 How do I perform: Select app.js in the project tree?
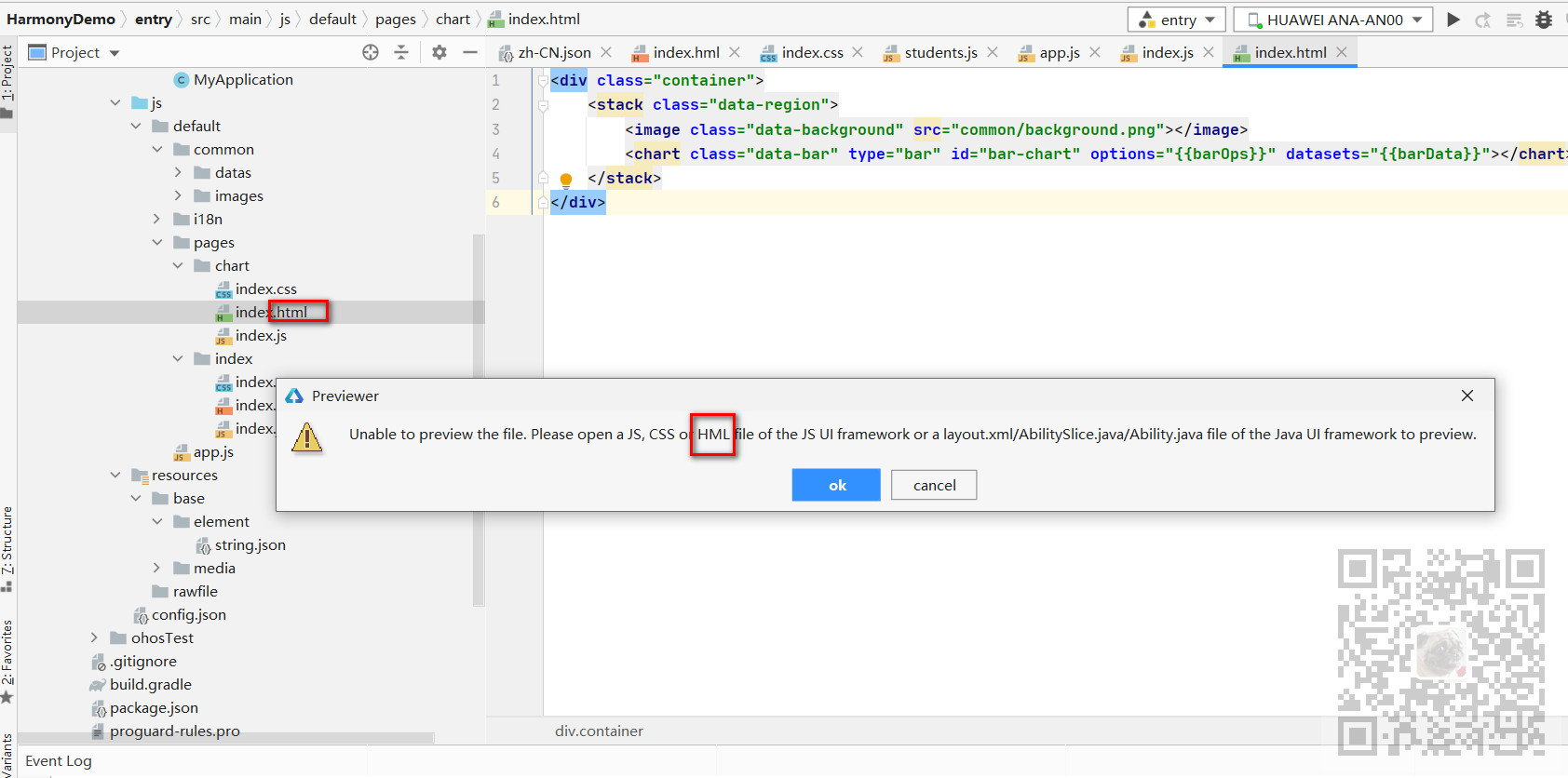point(204,452)
